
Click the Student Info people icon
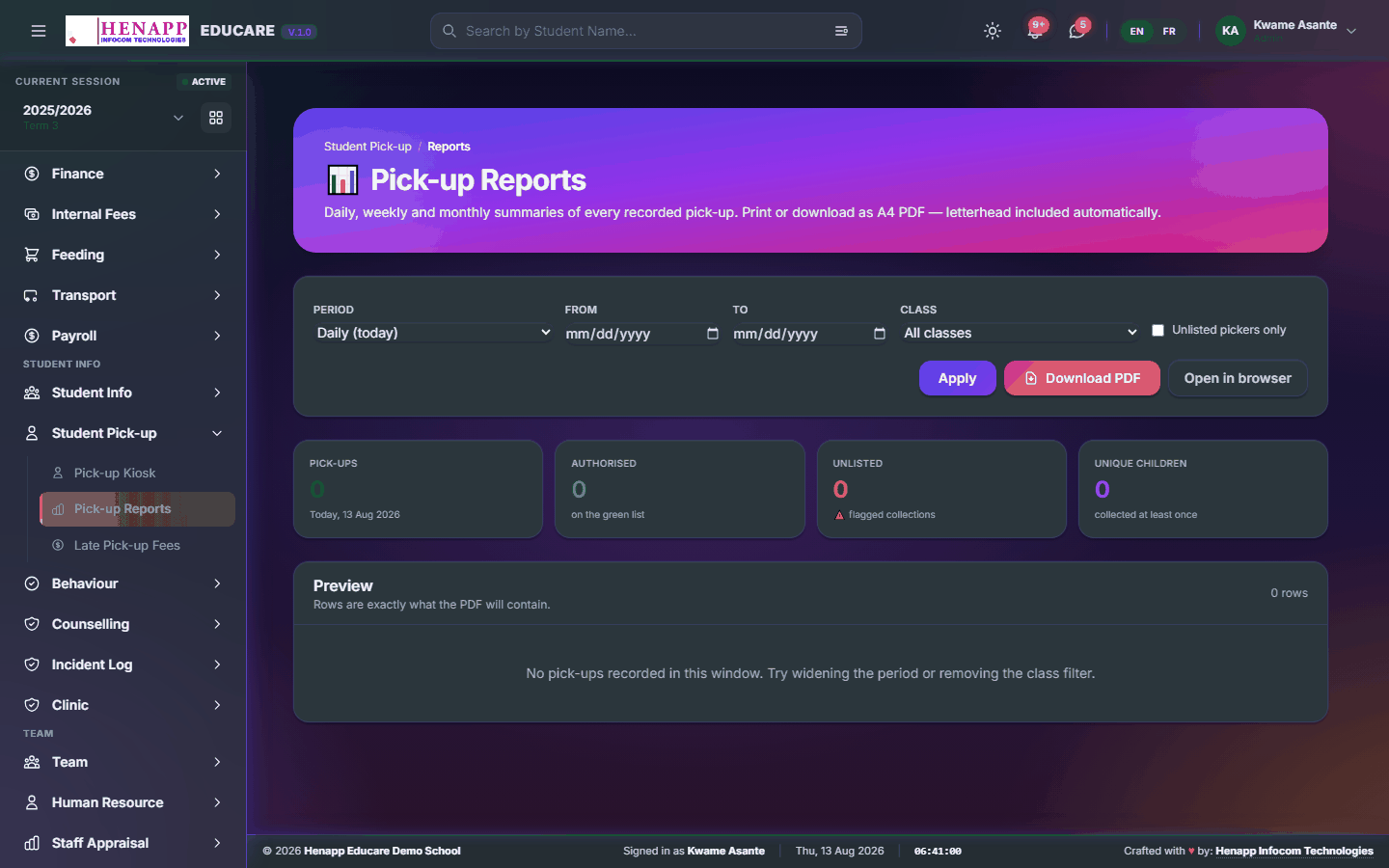coord(32,393)
